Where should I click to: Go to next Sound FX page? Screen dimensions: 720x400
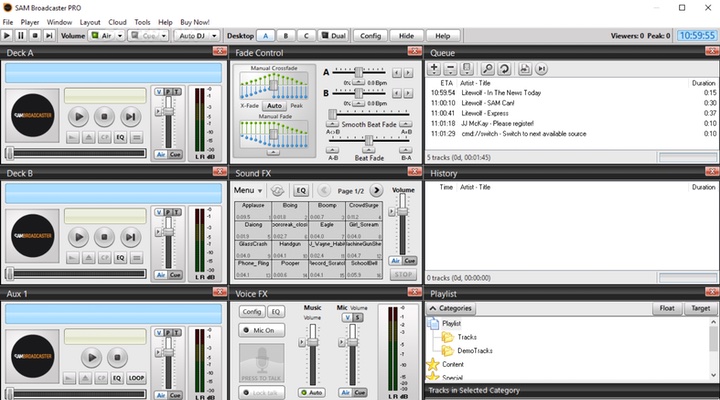pyautogui.click(x=376, y=190)
